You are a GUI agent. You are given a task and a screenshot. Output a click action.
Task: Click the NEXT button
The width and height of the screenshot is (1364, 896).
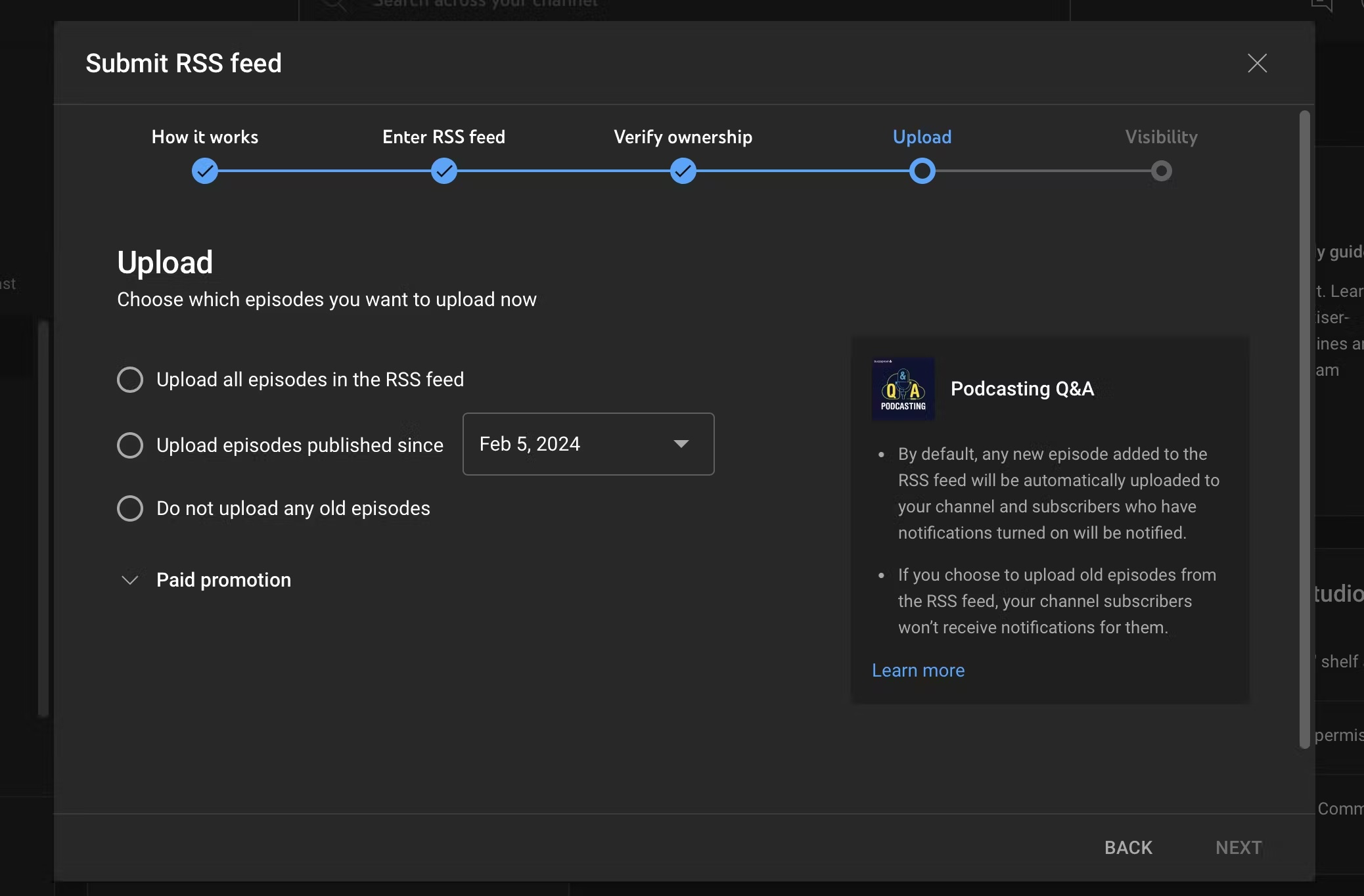click(1238, 847)
